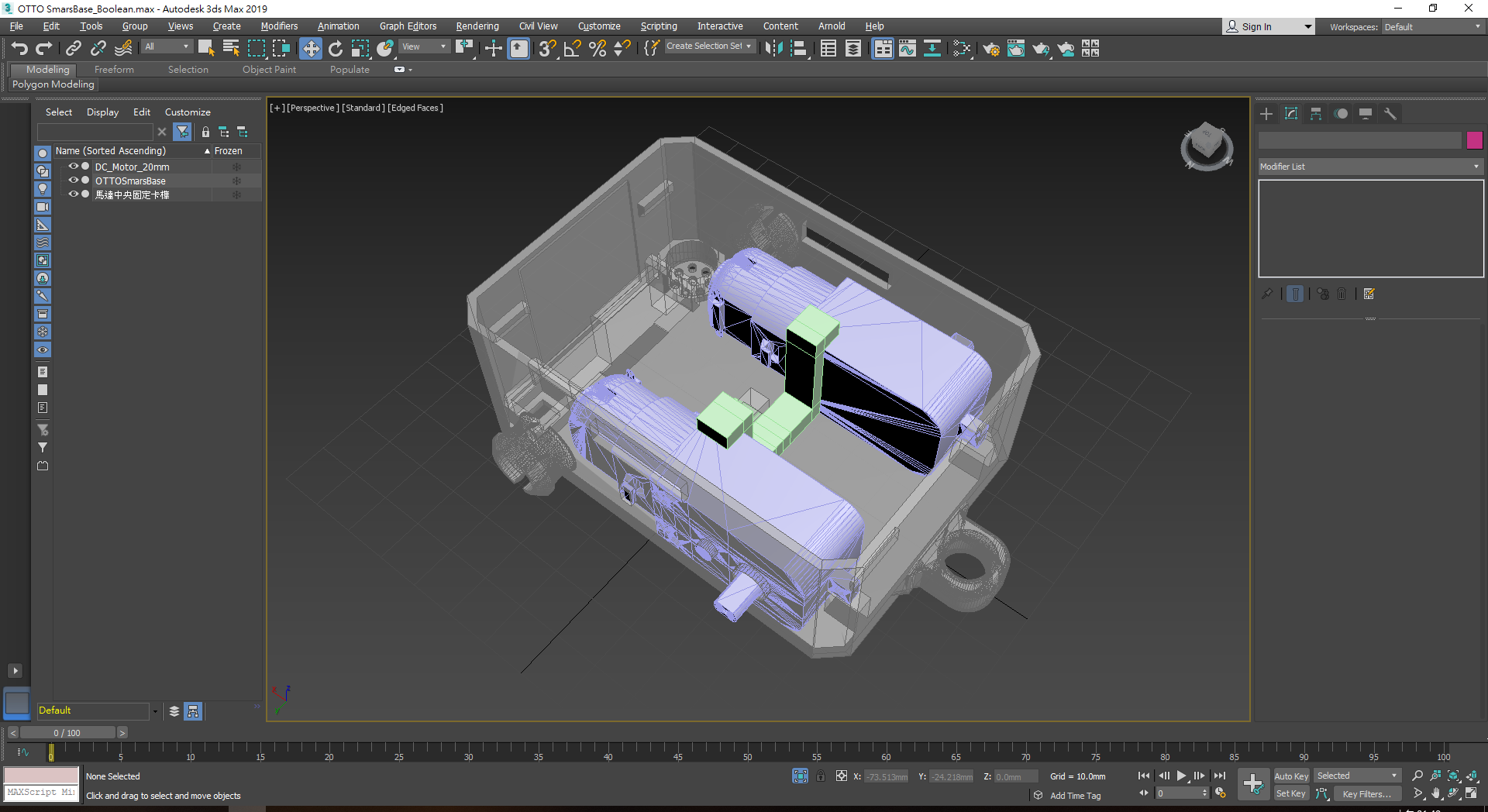
Task: Switch to the Freeform ribbon tab
Action: click(114, 70)
